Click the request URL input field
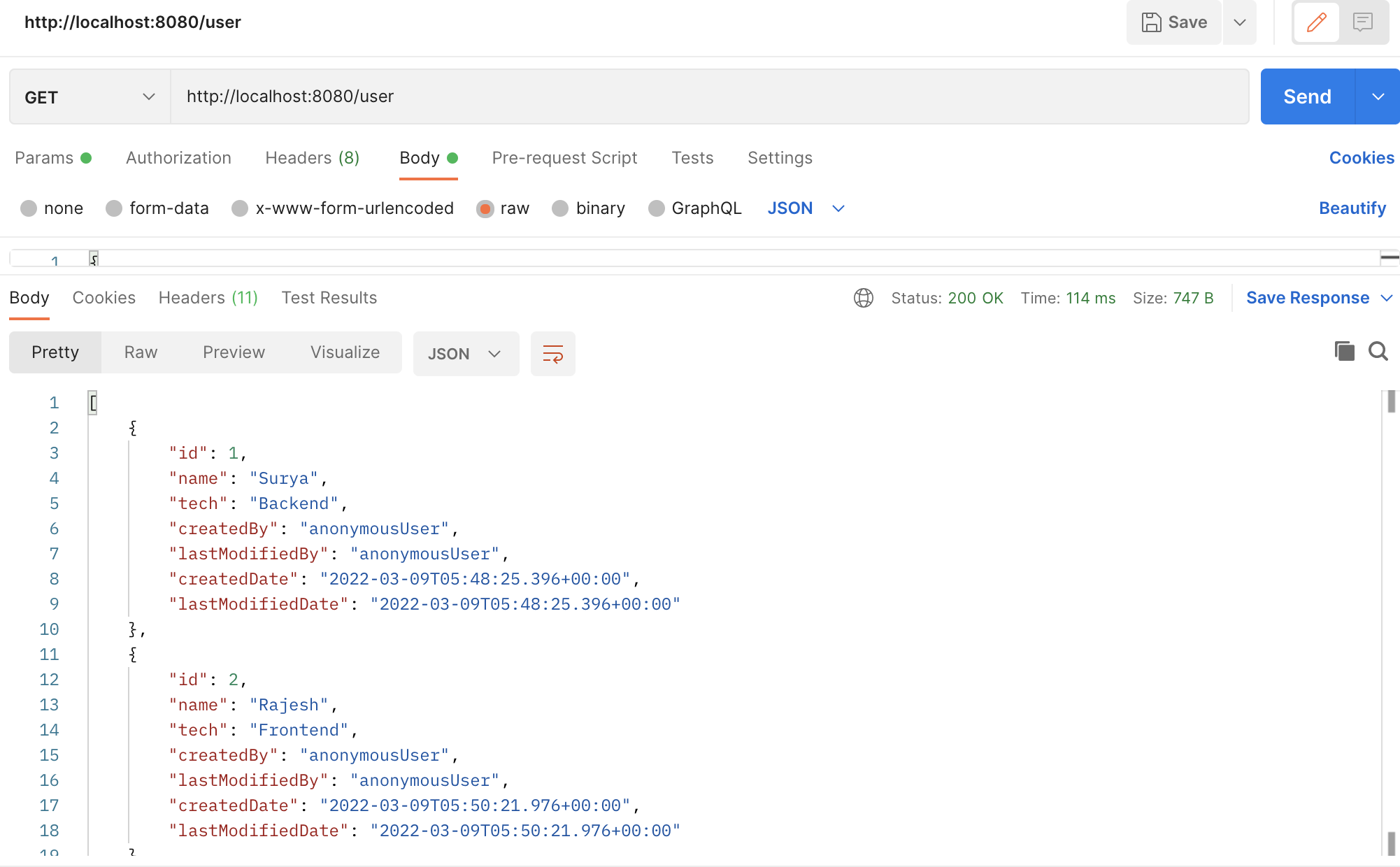Viewport: 1400px width, 867px height. [x=490, y=96]
